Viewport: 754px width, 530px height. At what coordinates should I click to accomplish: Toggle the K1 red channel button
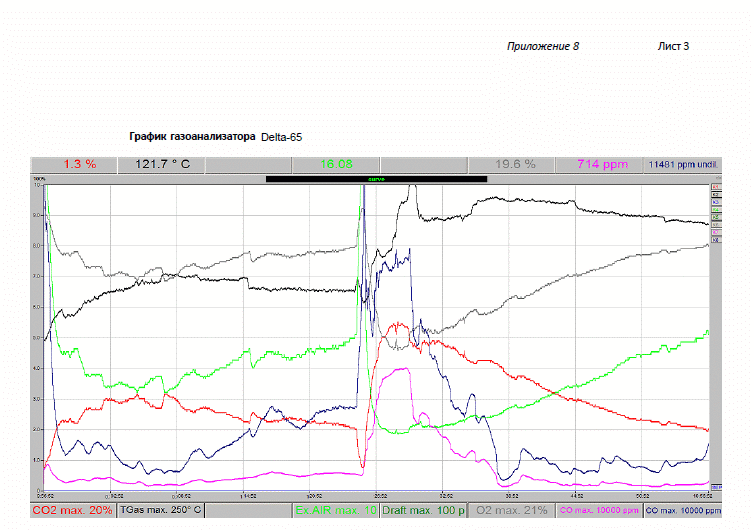[715, 187]
